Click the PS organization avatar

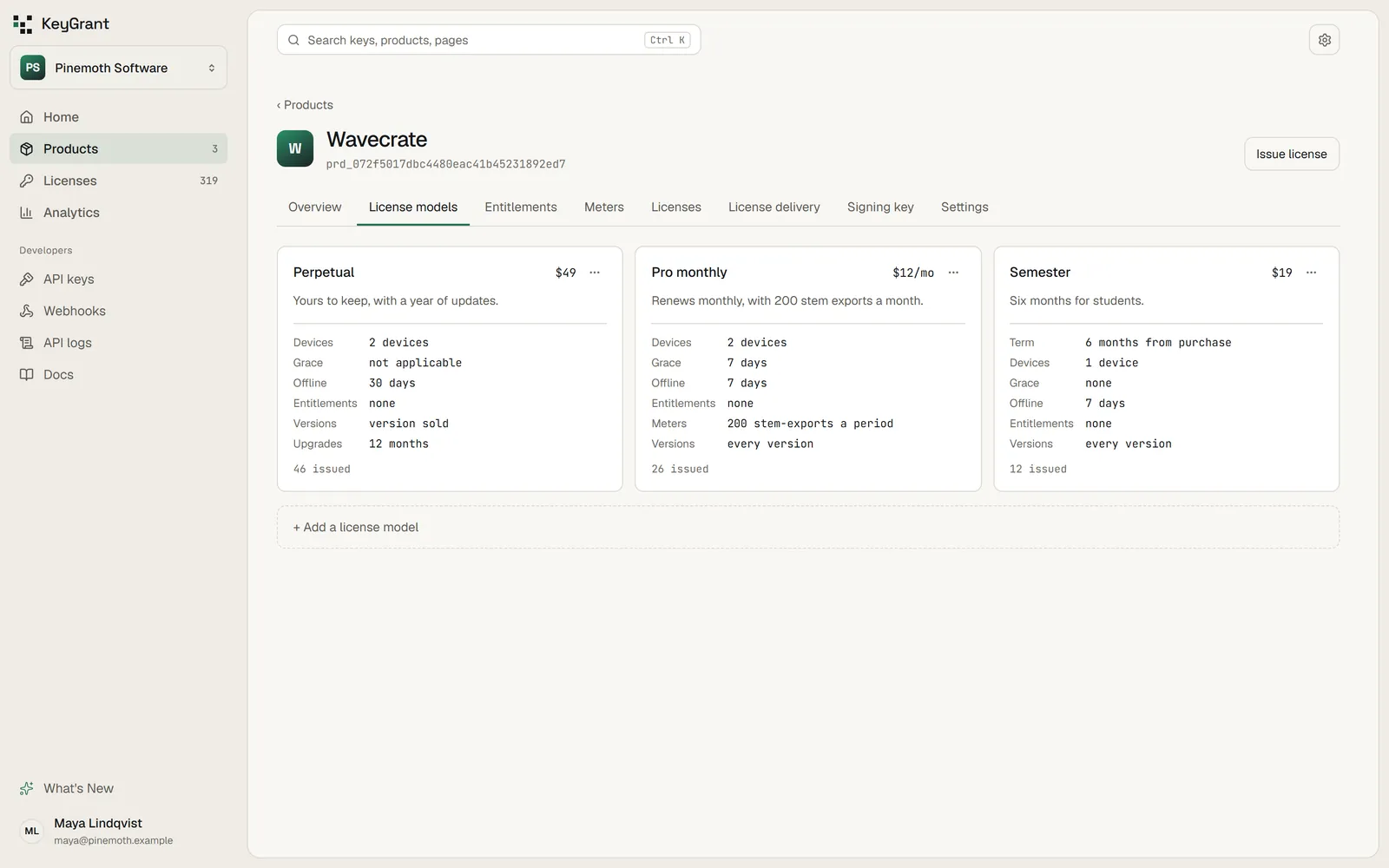click(x=33, y=68)
